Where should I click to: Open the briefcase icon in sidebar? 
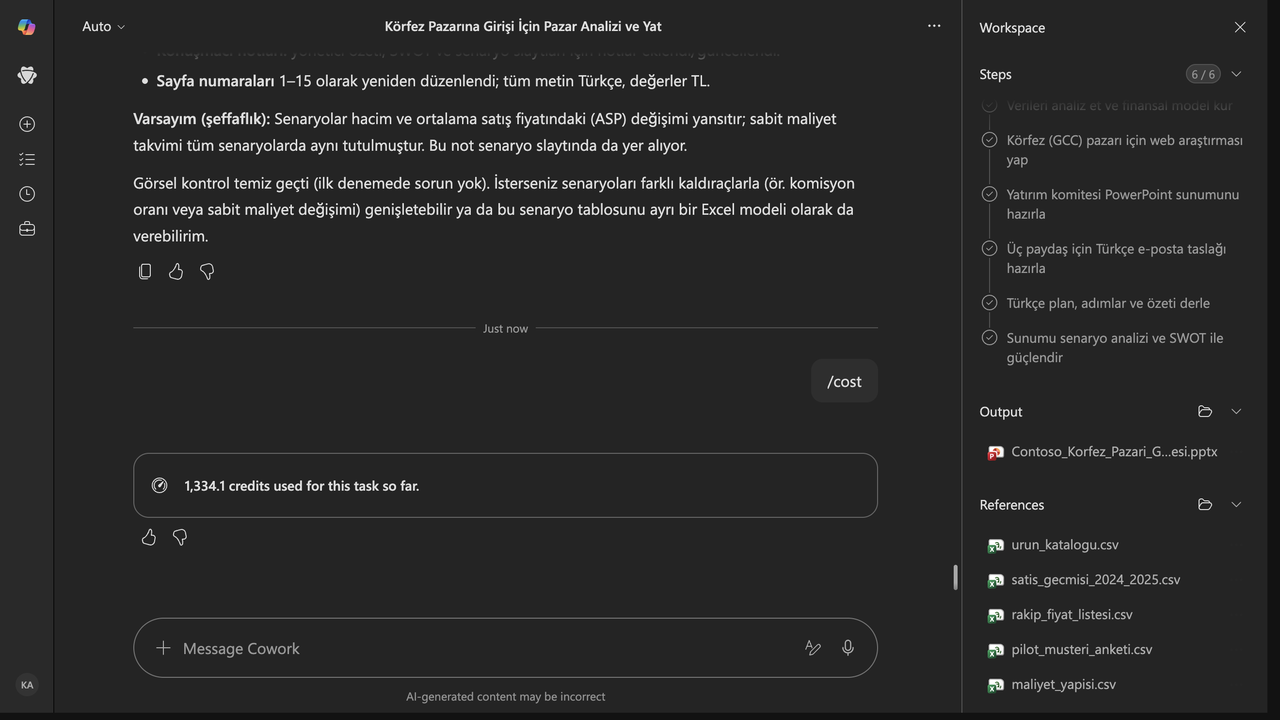point(27,229)
